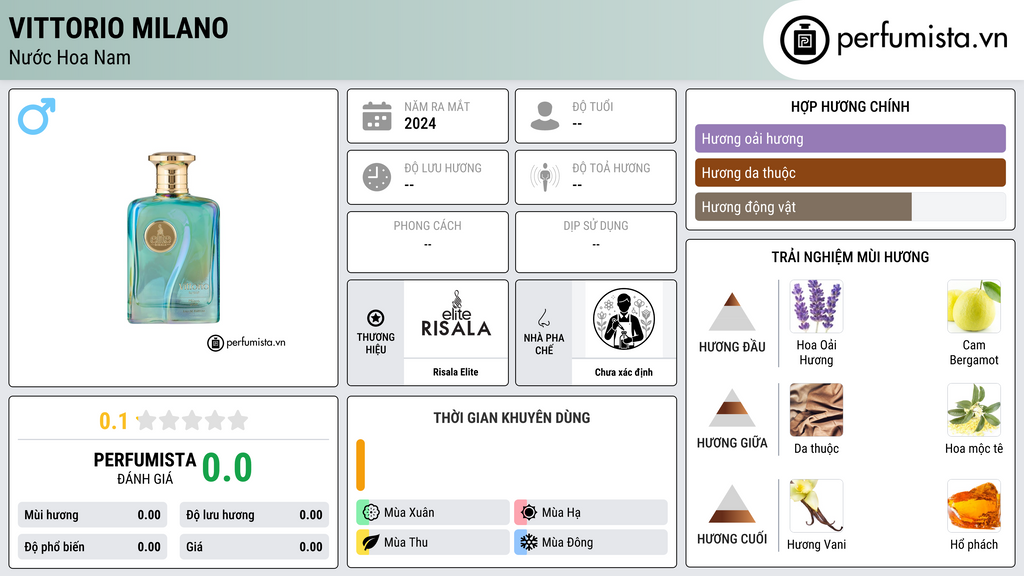
Task: Click the person icon beside Độ tuổi
Action: click(545, 116)
